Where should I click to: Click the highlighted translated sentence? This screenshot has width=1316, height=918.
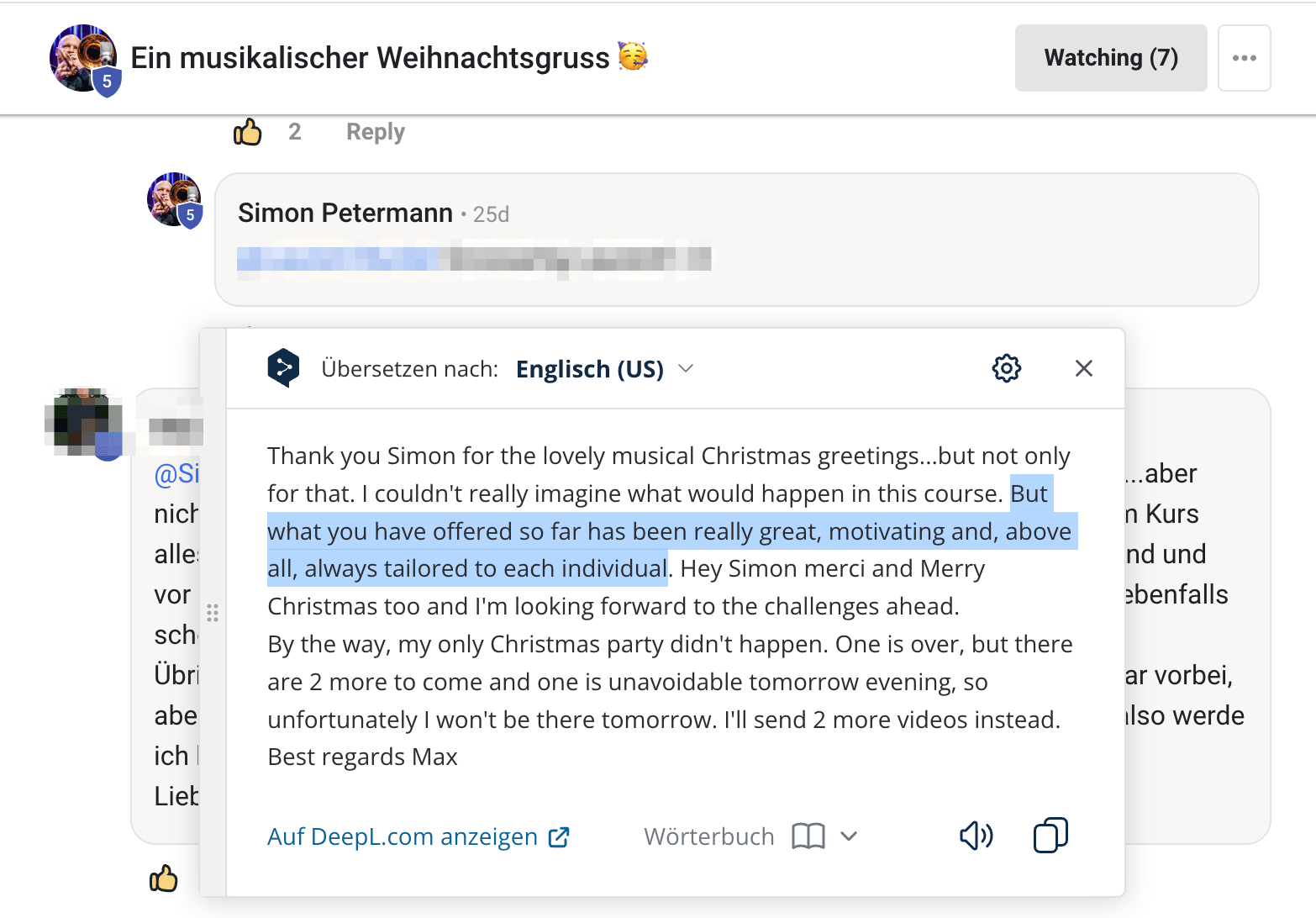(668, 532)
